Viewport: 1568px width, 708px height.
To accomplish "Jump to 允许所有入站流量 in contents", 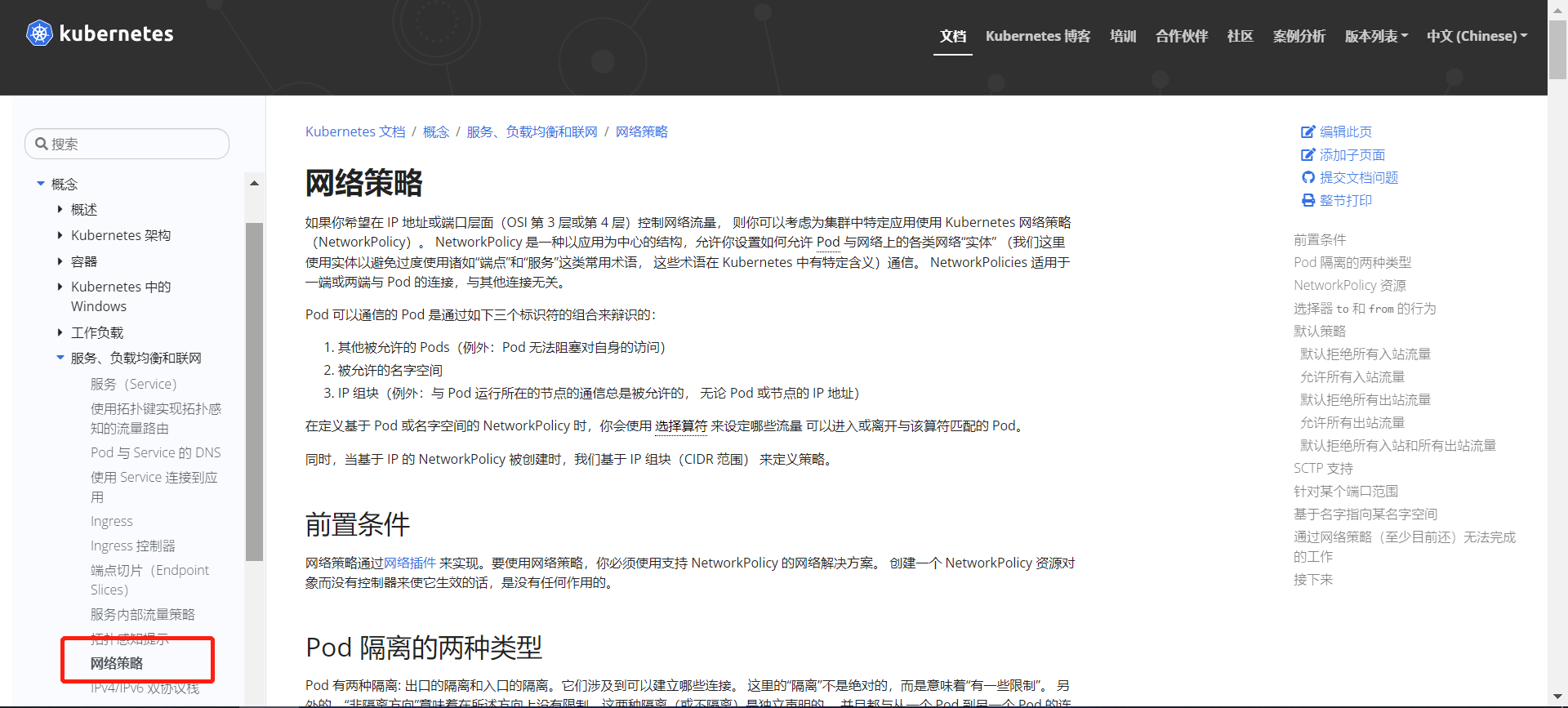I will coord(1352,376).
